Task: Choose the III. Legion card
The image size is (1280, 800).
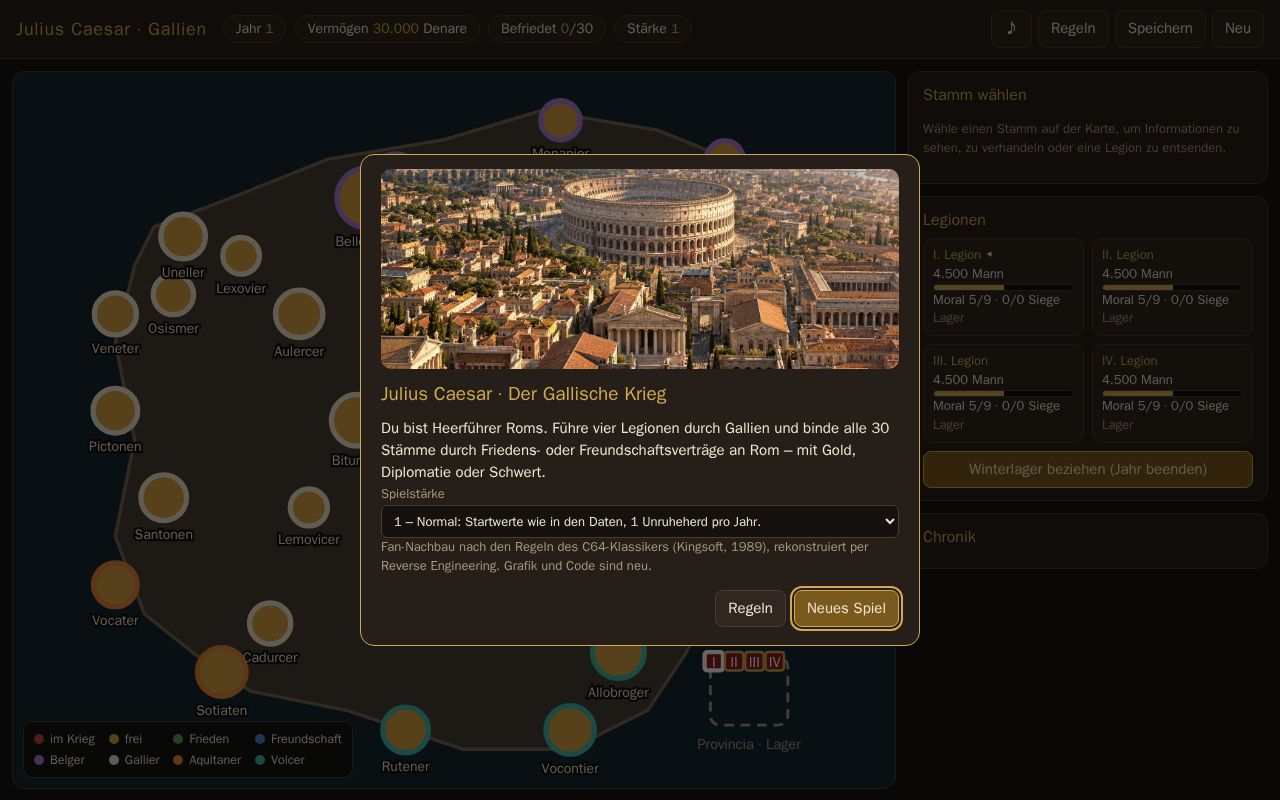Action: pyautogui.click(x=1003, y=393)
